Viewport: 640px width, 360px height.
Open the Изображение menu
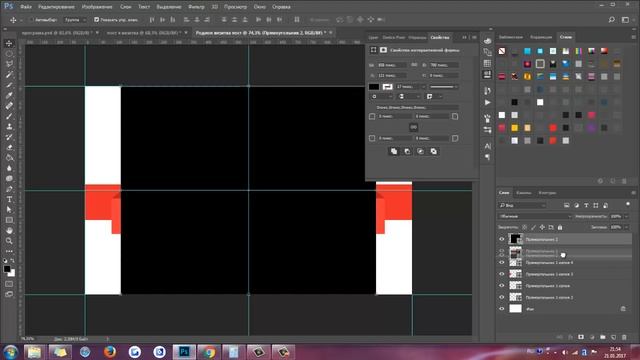tap(97, 7)
